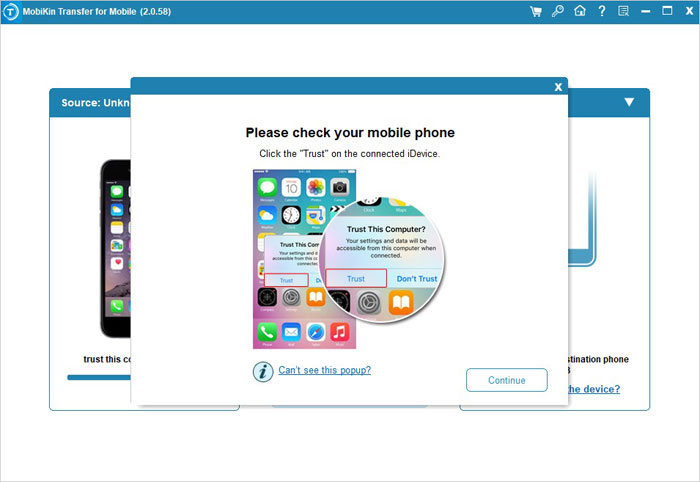Go to the home icon

tap(579, 11)
